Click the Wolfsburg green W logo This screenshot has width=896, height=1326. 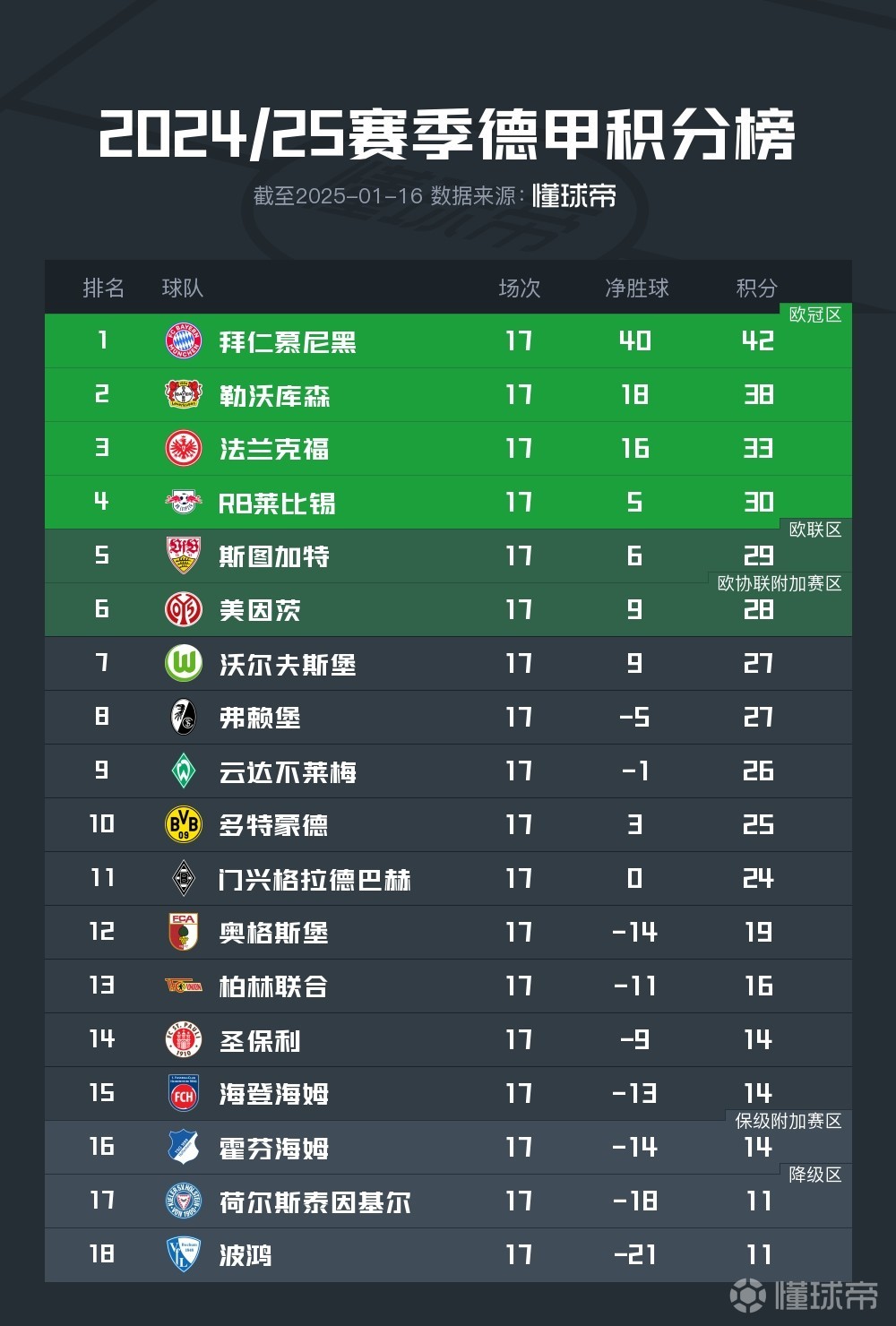[184, 664]
